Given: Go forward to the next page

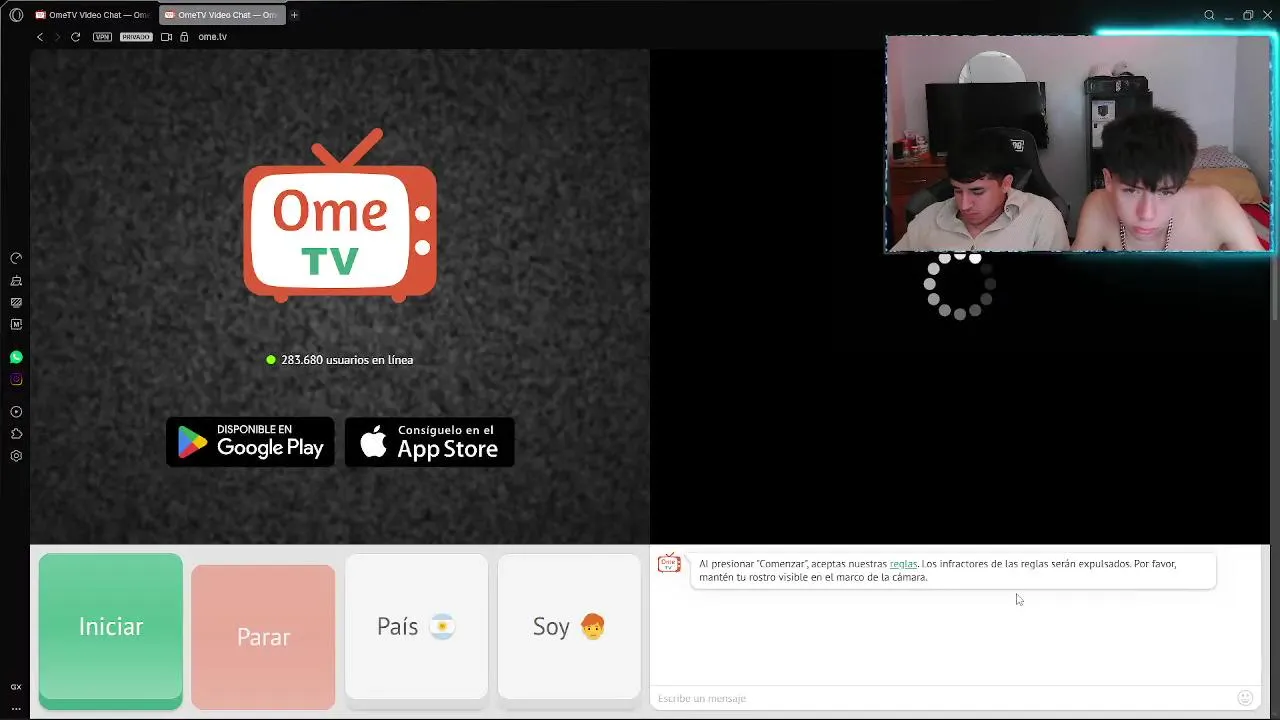Looking at the screenshot, I should [x=57, y=37].
